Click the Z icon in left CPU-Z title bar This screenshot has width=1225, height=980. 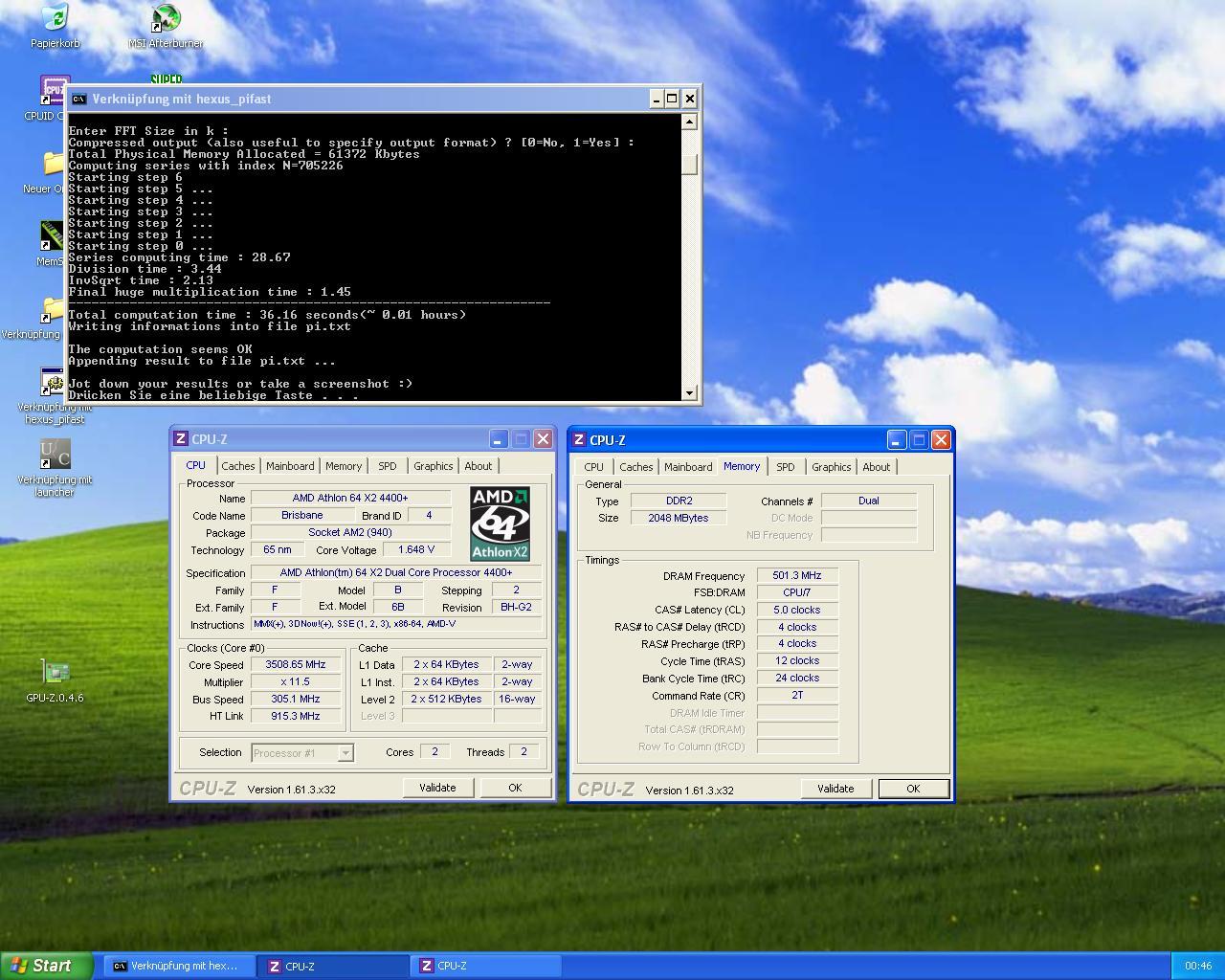[x=180, y=439]
